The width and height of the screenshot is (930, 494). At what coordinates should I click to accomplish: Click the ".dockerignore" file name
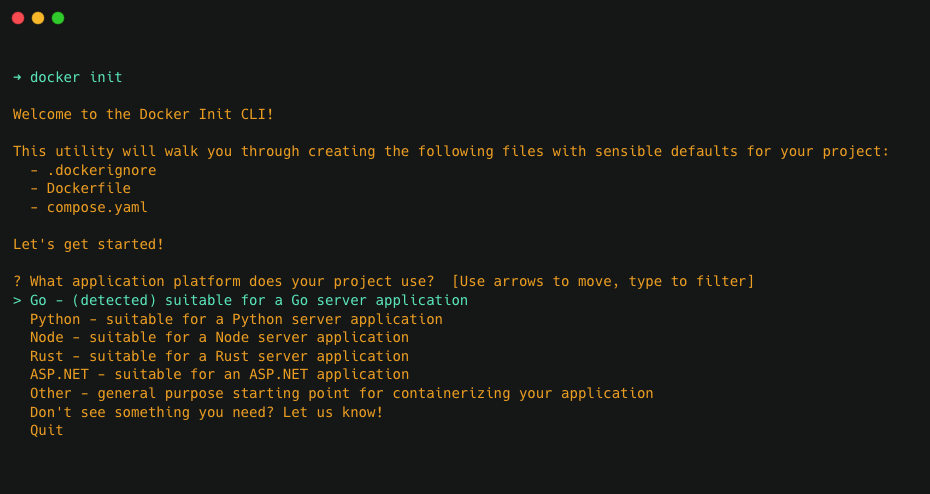pos(101,170)
